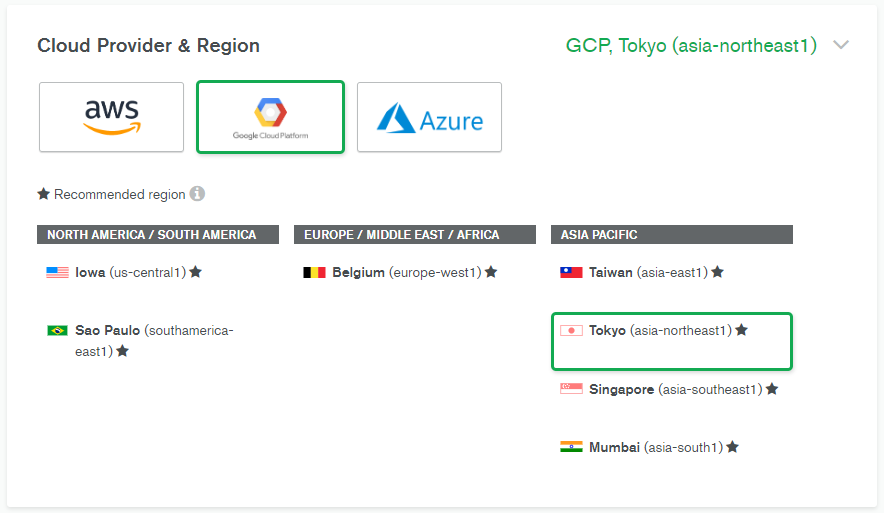This screenshot has height=513, width=884.
Task: Click the India flag icon by Mumbai
Action: [571, 447]
